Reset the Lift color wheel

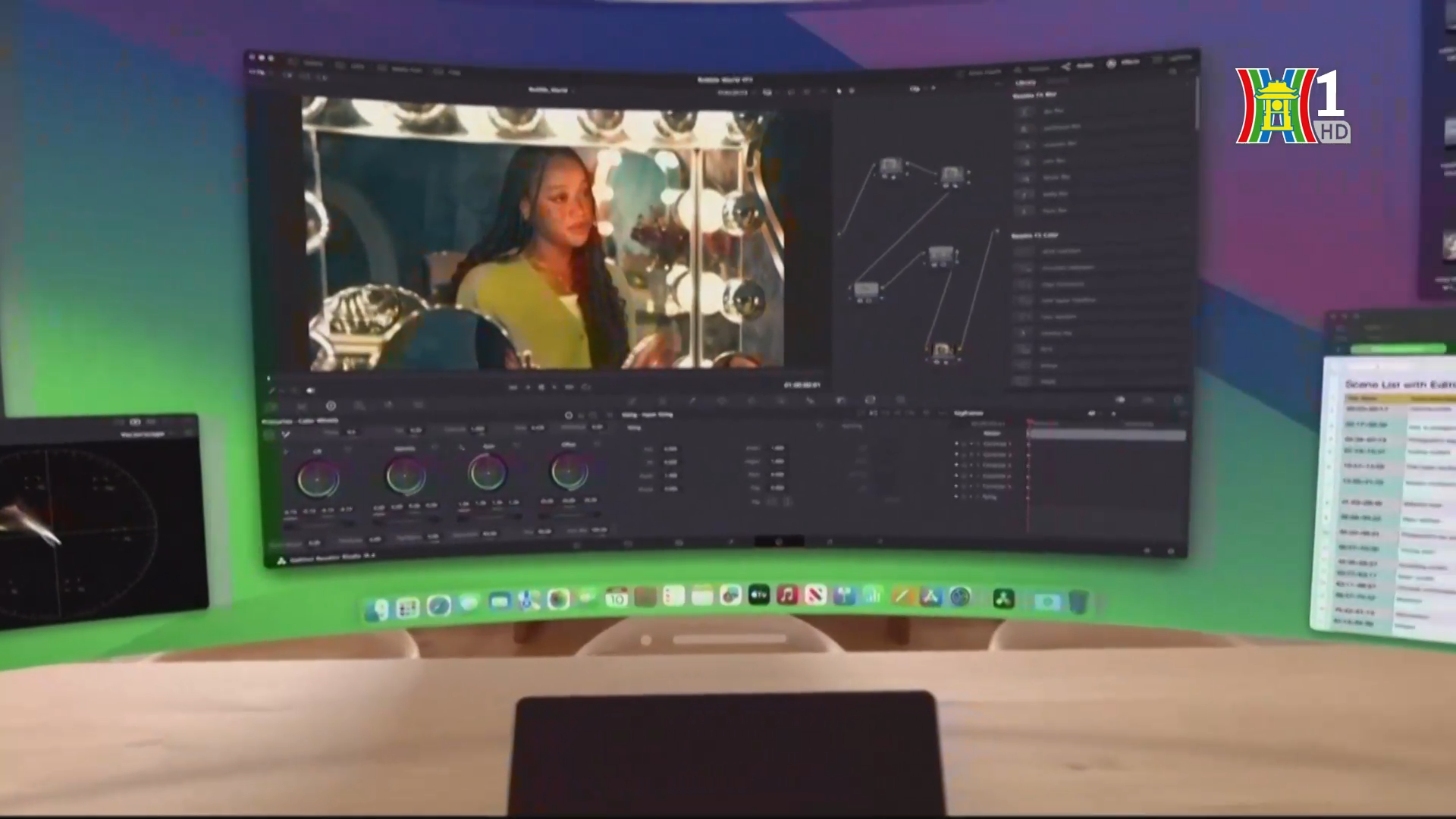click(x=348, y=450)
